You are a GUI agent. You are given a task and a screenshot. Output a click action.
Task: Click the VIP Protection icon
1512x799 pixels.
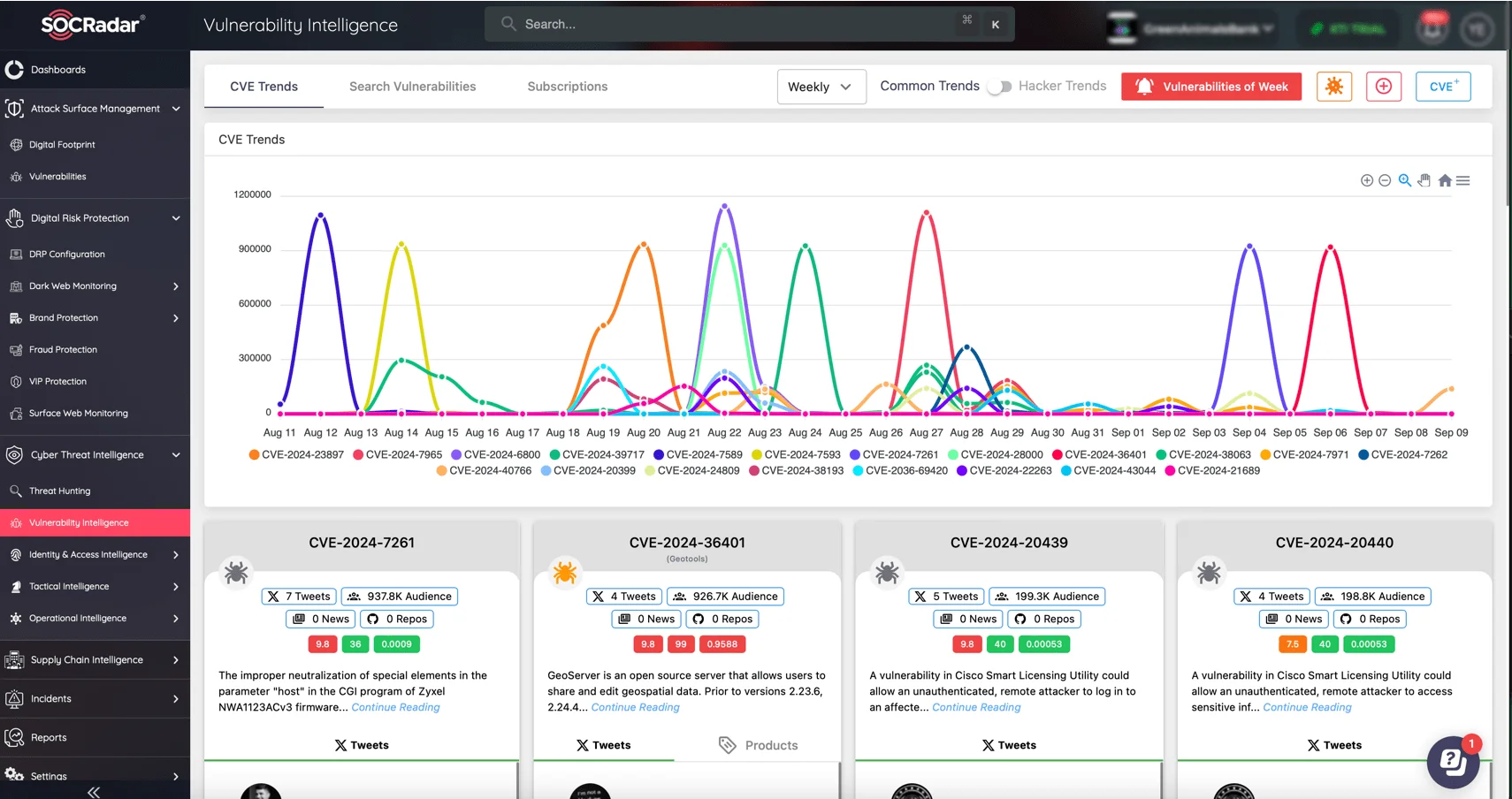16,382
